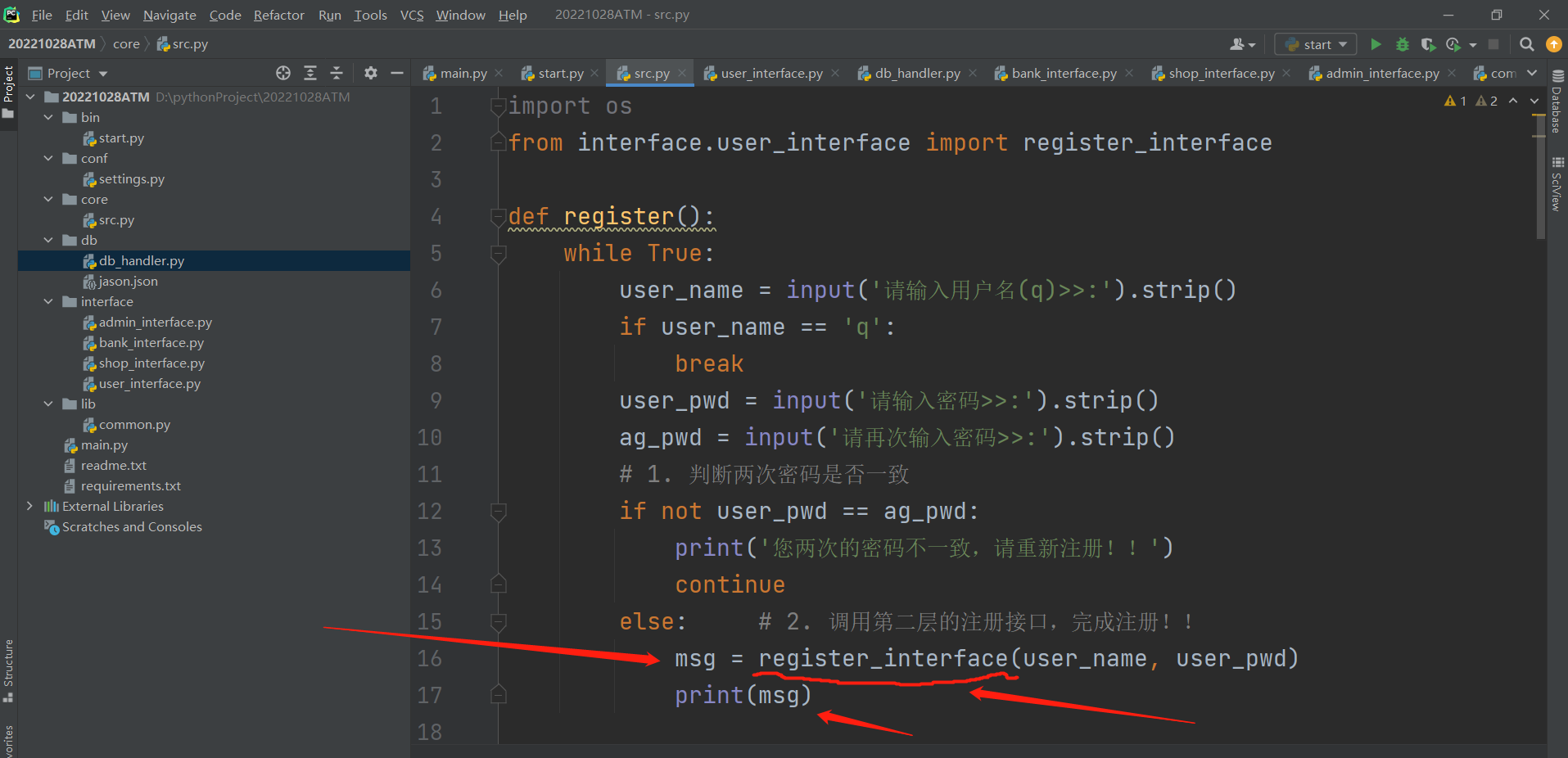Screen dimensions: 1568x758
Task: Close the bank_interface.py editor tab
Action: point(1129,73)
